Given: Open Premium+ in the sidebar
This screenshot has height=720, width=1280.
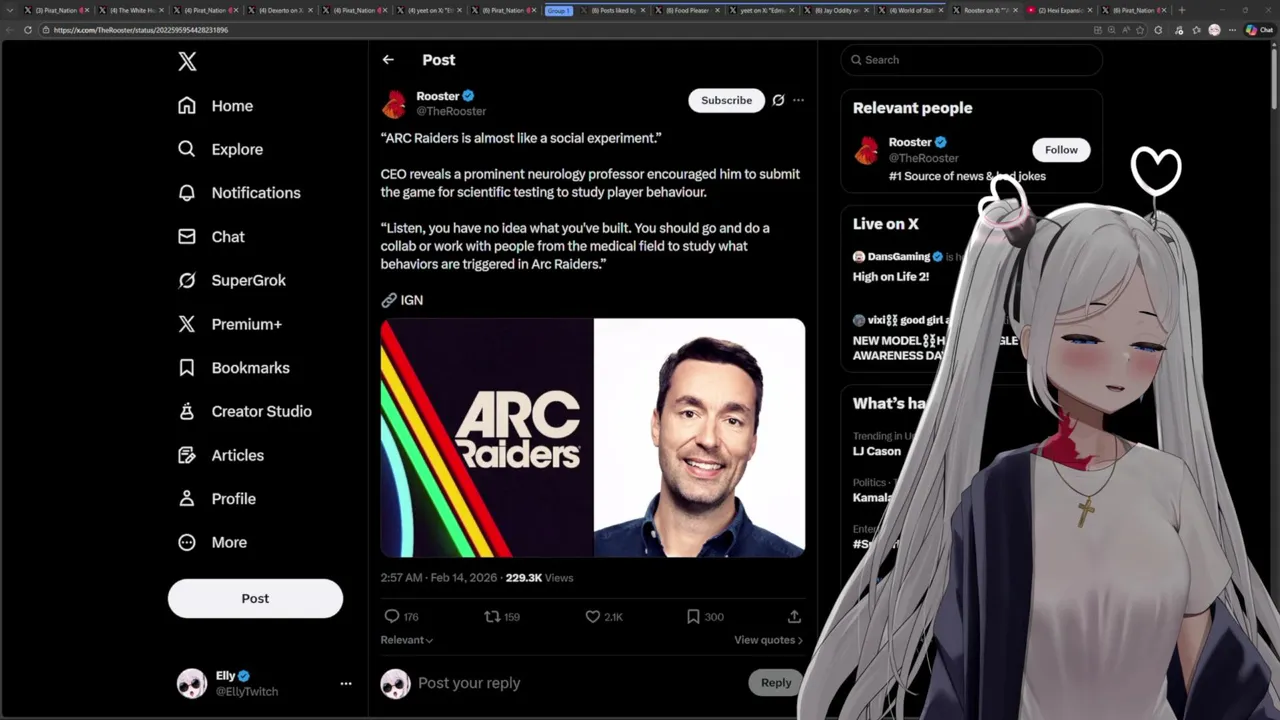Looking at the screenshot, I should pyautogui.click(x=229, y=324).
